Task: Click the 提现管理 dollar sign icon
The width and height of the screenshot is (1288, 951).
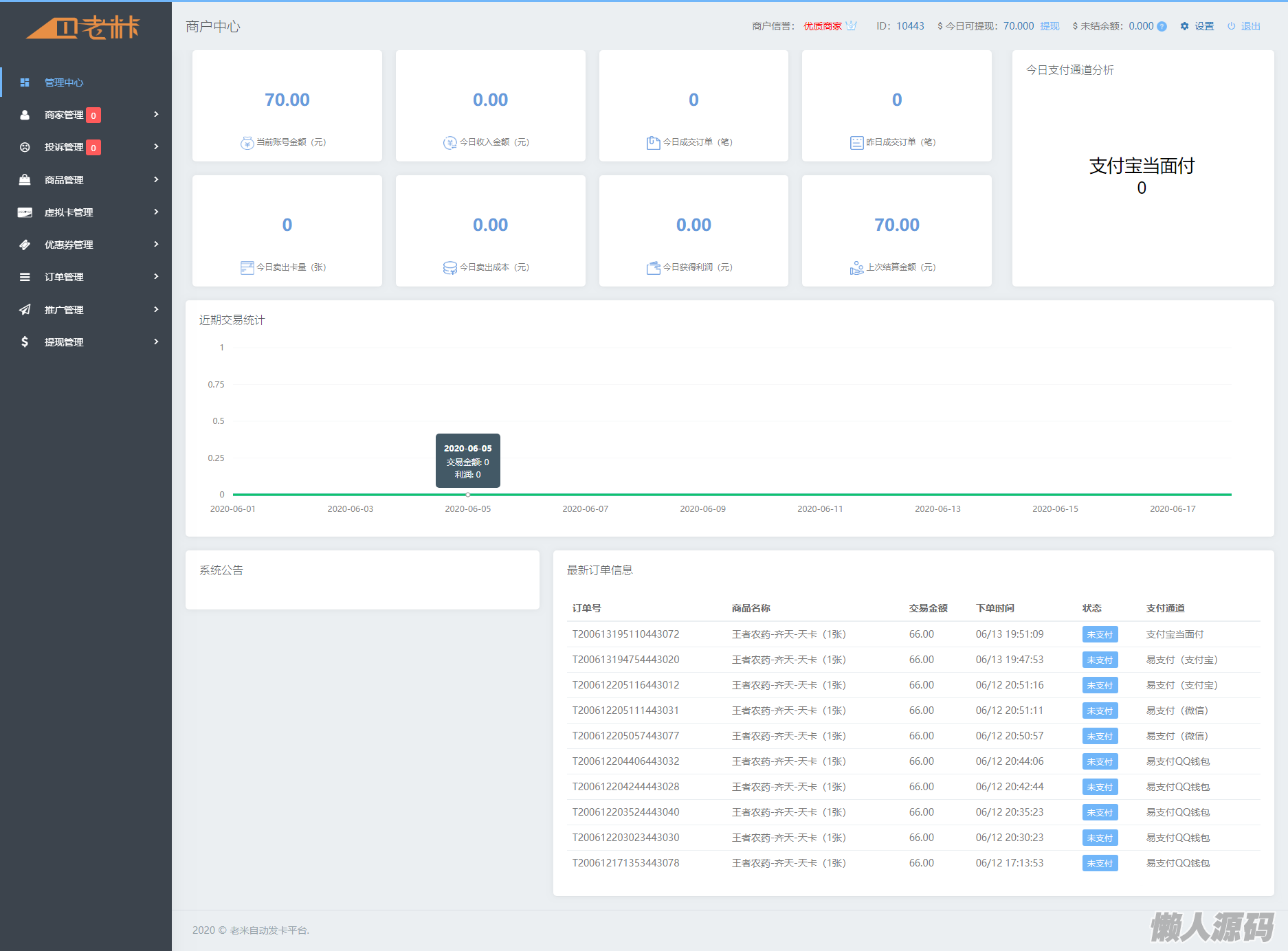Action: pyautogui.click(x=25, y=342)
